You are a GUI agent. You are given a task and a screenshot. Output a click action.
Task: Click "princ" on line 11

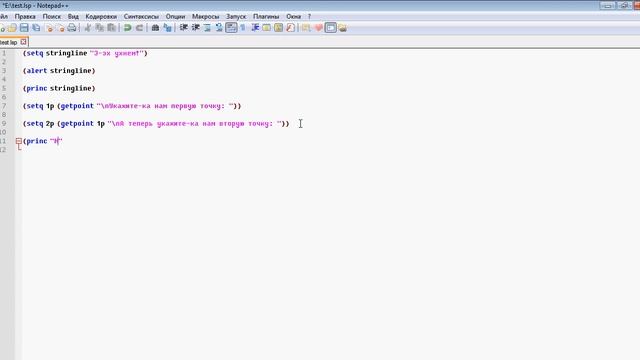pos(37,141)
